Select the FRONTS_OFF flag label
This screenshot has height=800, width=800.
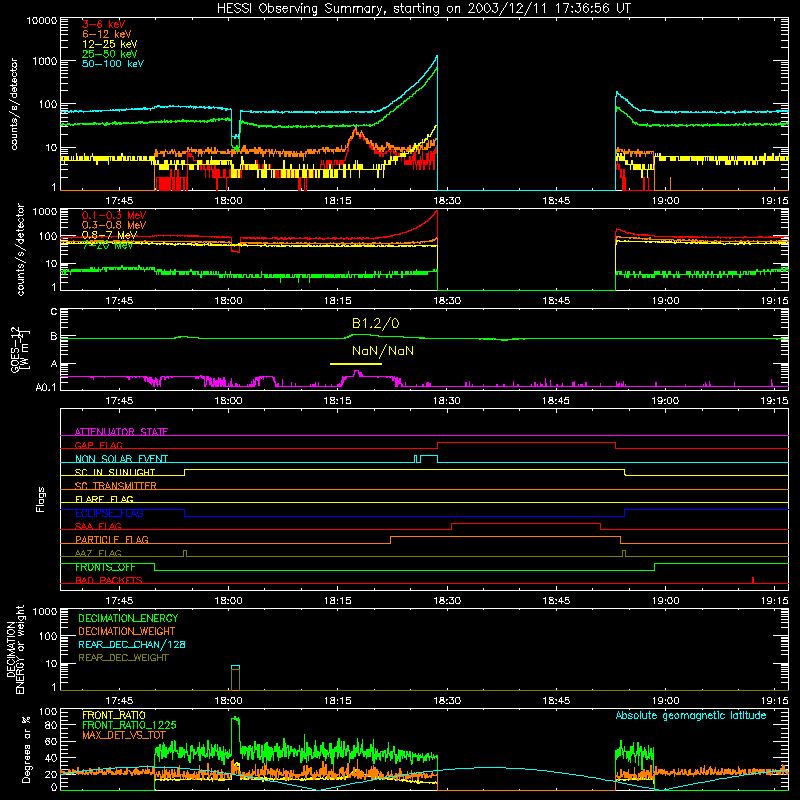(105, 567)
